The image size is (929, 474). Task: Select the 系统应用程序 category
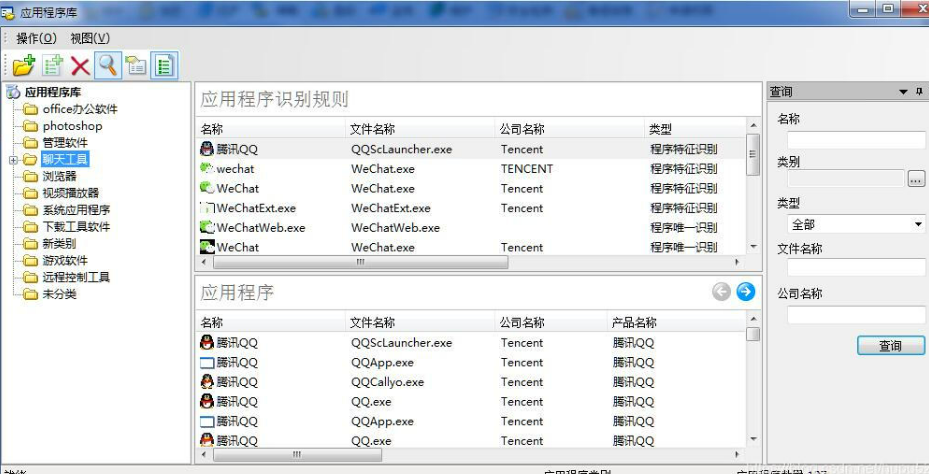pyautogui.click(x=76, y=210)
